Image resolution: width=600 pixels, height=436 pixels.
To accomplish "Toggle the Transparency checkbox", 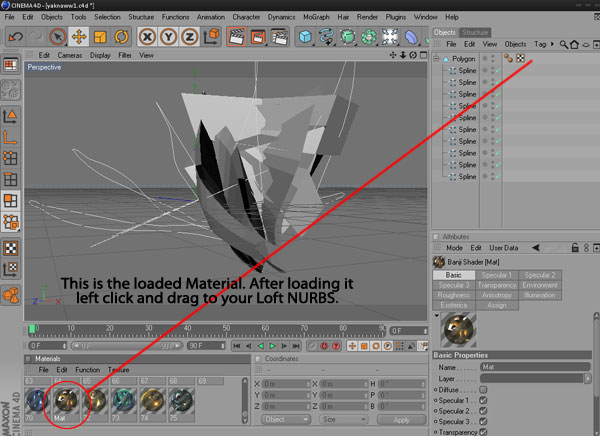I will (x=483, y=432).
